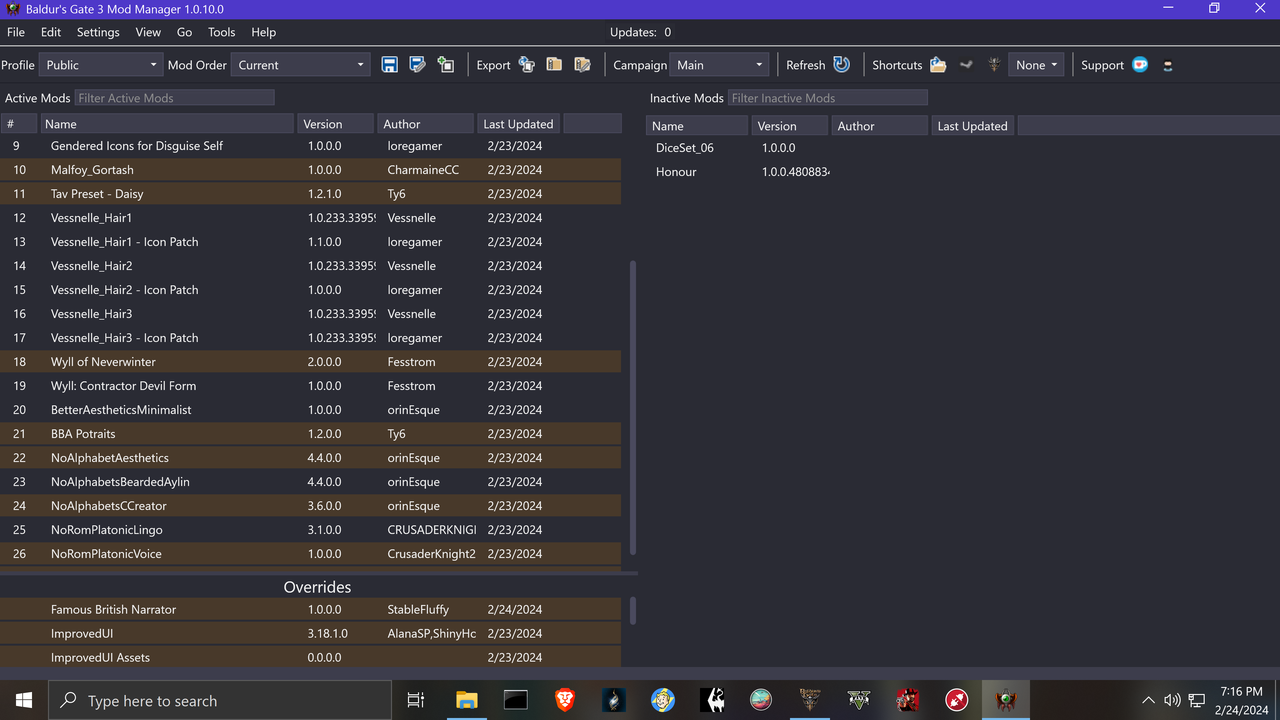Open the Settings menu

click(x=98, y=32)
